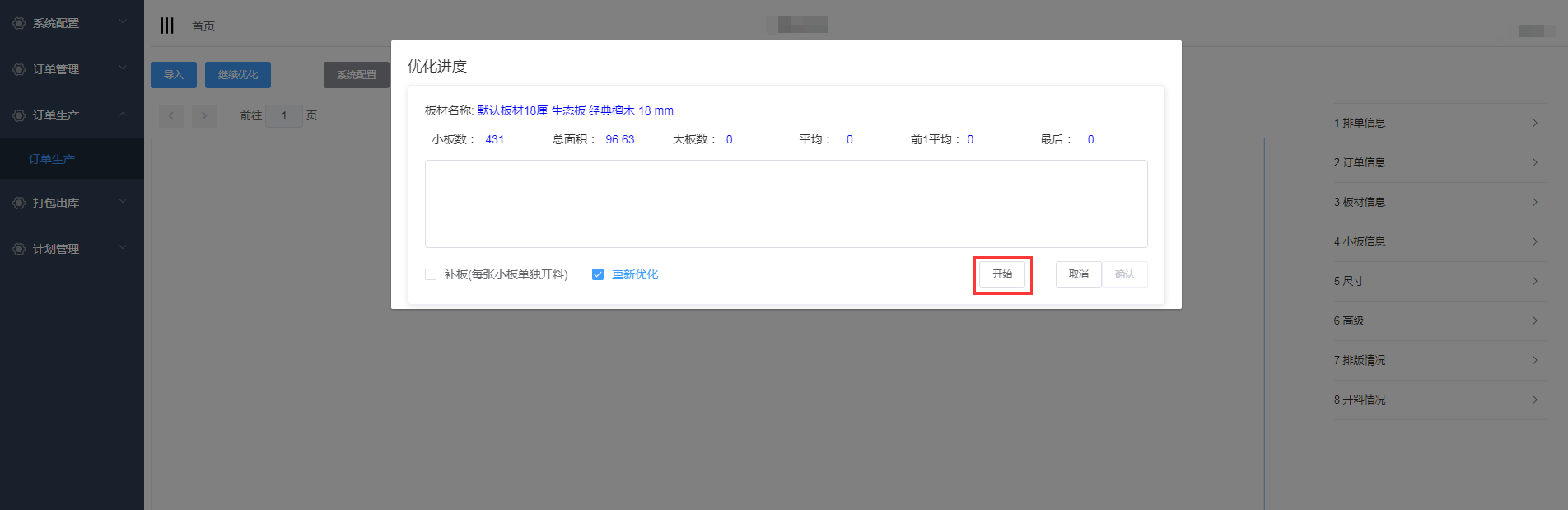Viewport: 1568px width, 510px height.
Task: Expand the 3 板材信息 panel
Action: point(1439,202)
